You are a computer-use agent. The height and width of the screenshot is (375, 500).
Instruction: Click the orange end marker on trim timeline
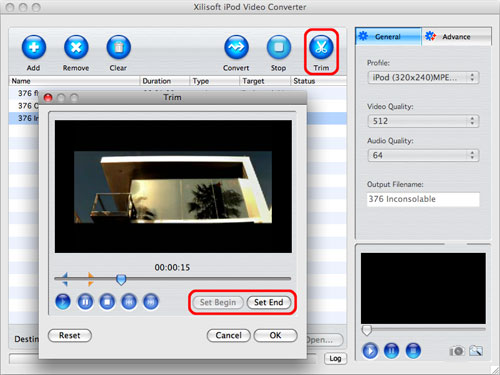point(91,279)
